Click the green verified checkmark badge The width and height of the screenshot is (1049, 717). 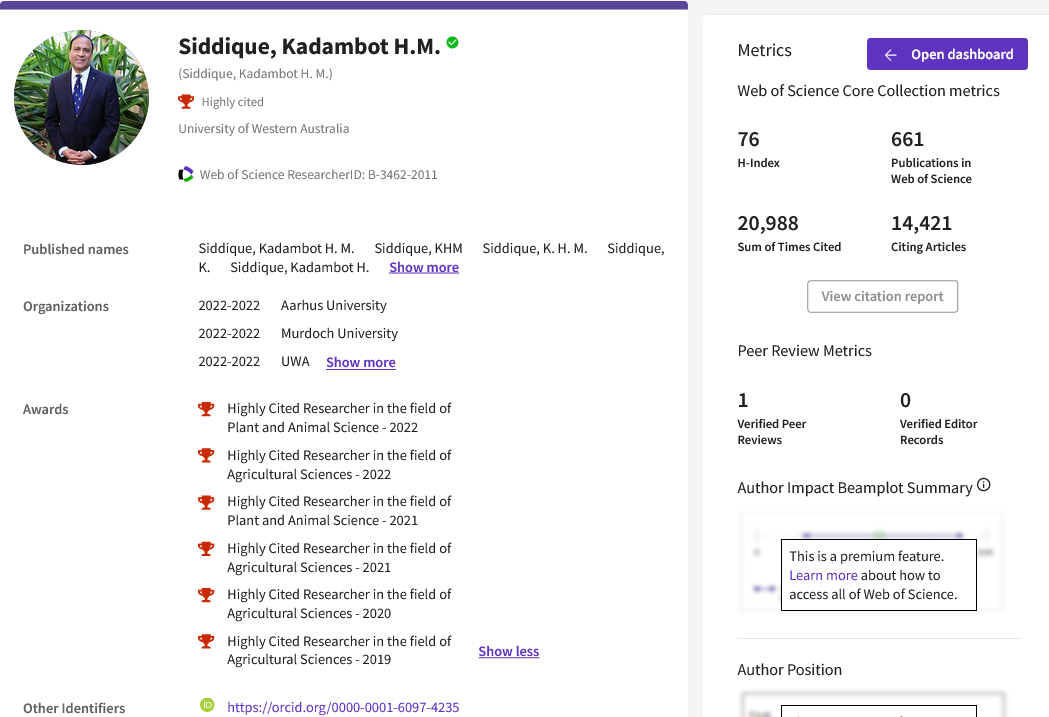[453, 43]
